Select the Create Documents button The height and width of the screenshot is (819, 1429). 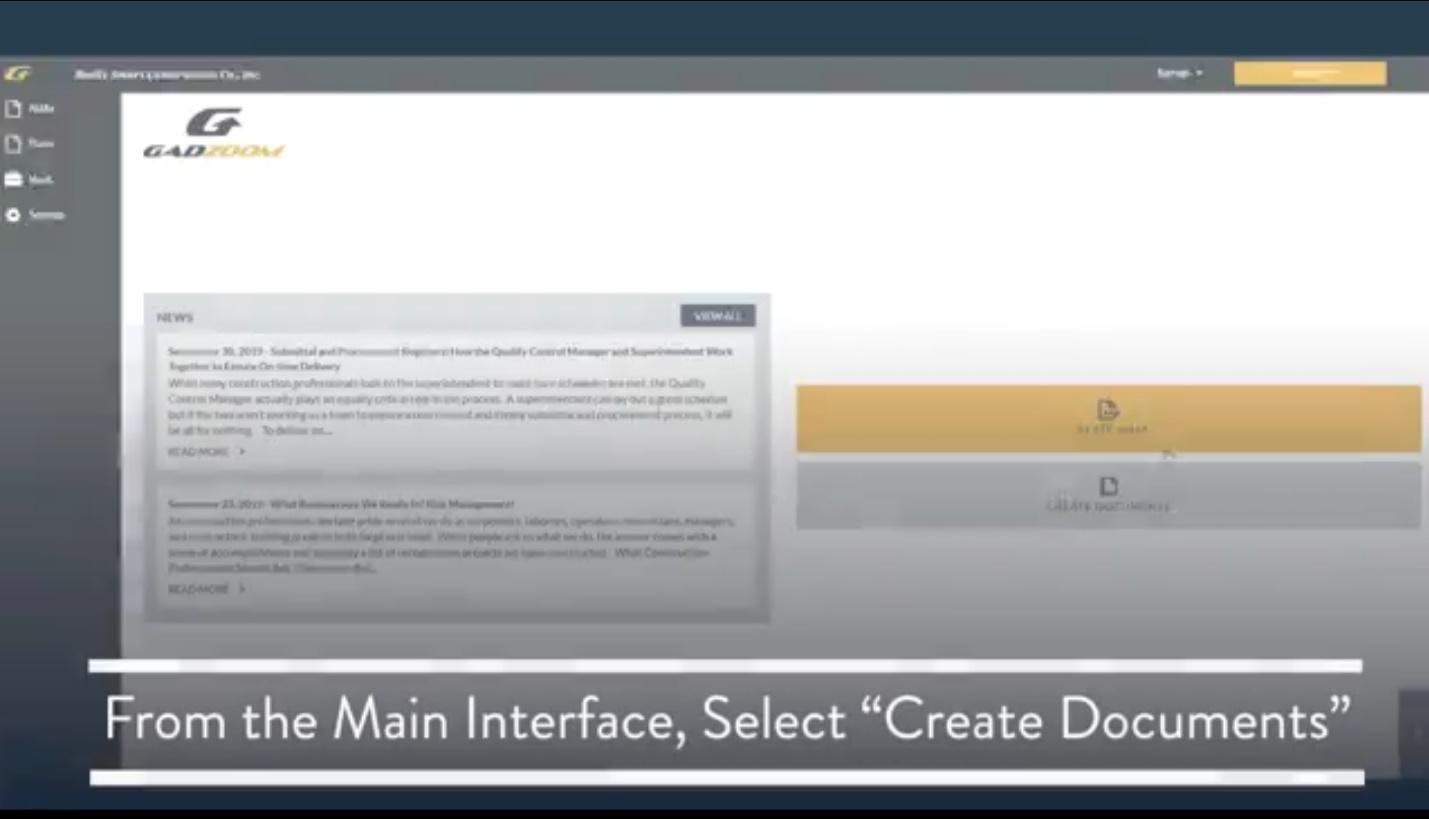coord(1108,495)
